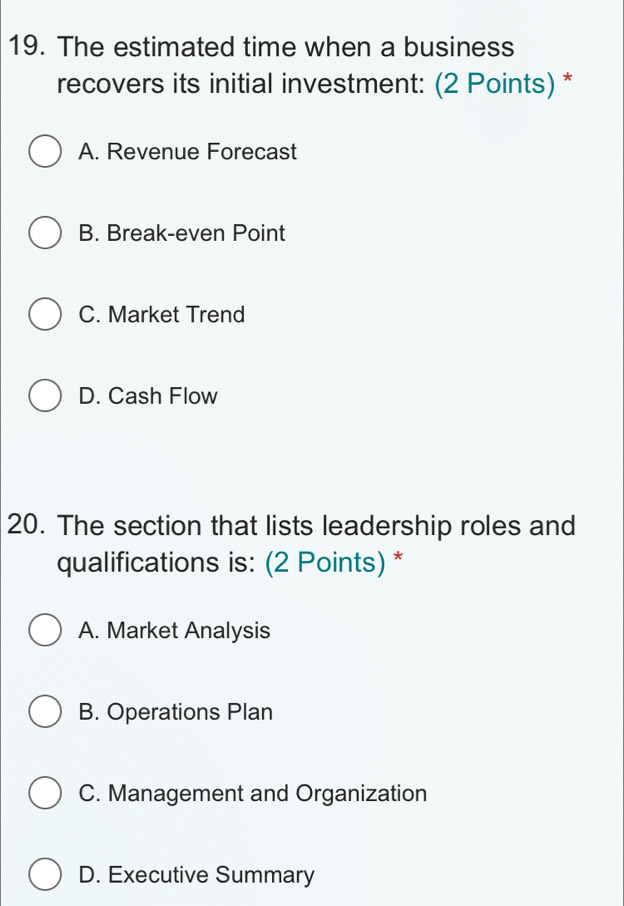The height and width of the screenshot is (906, 624).
Task: Click the '(2 Points)' label of question 20
Action: click(x=325, y=562)
